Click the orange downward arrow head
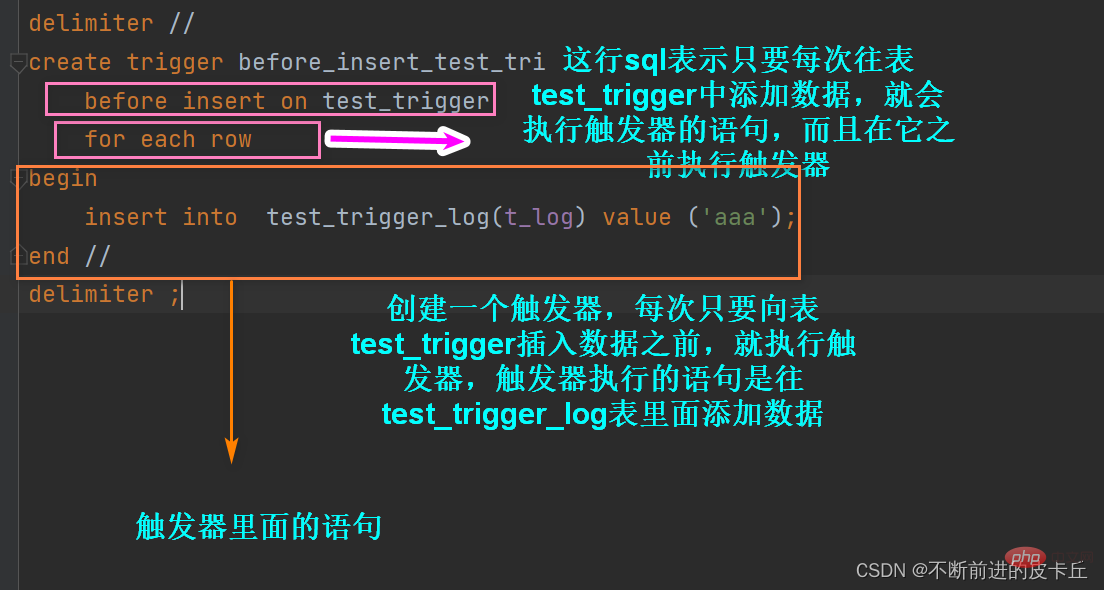1104x590 pixels. [231, 450]
